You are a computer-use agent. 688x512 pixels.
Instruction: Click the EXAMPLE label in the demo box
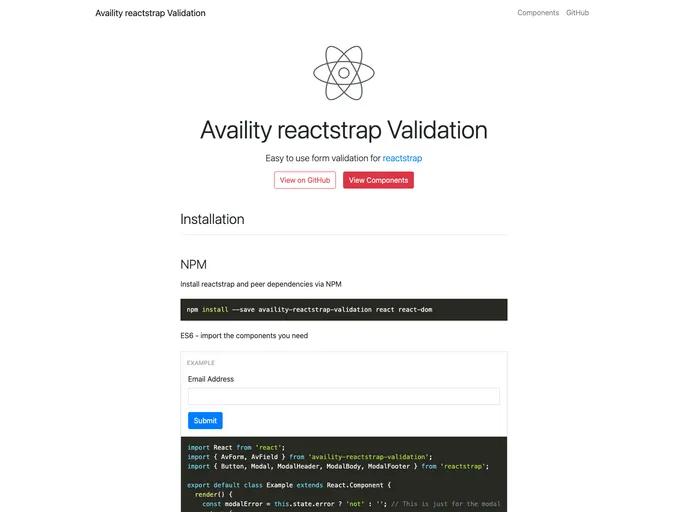201,363
